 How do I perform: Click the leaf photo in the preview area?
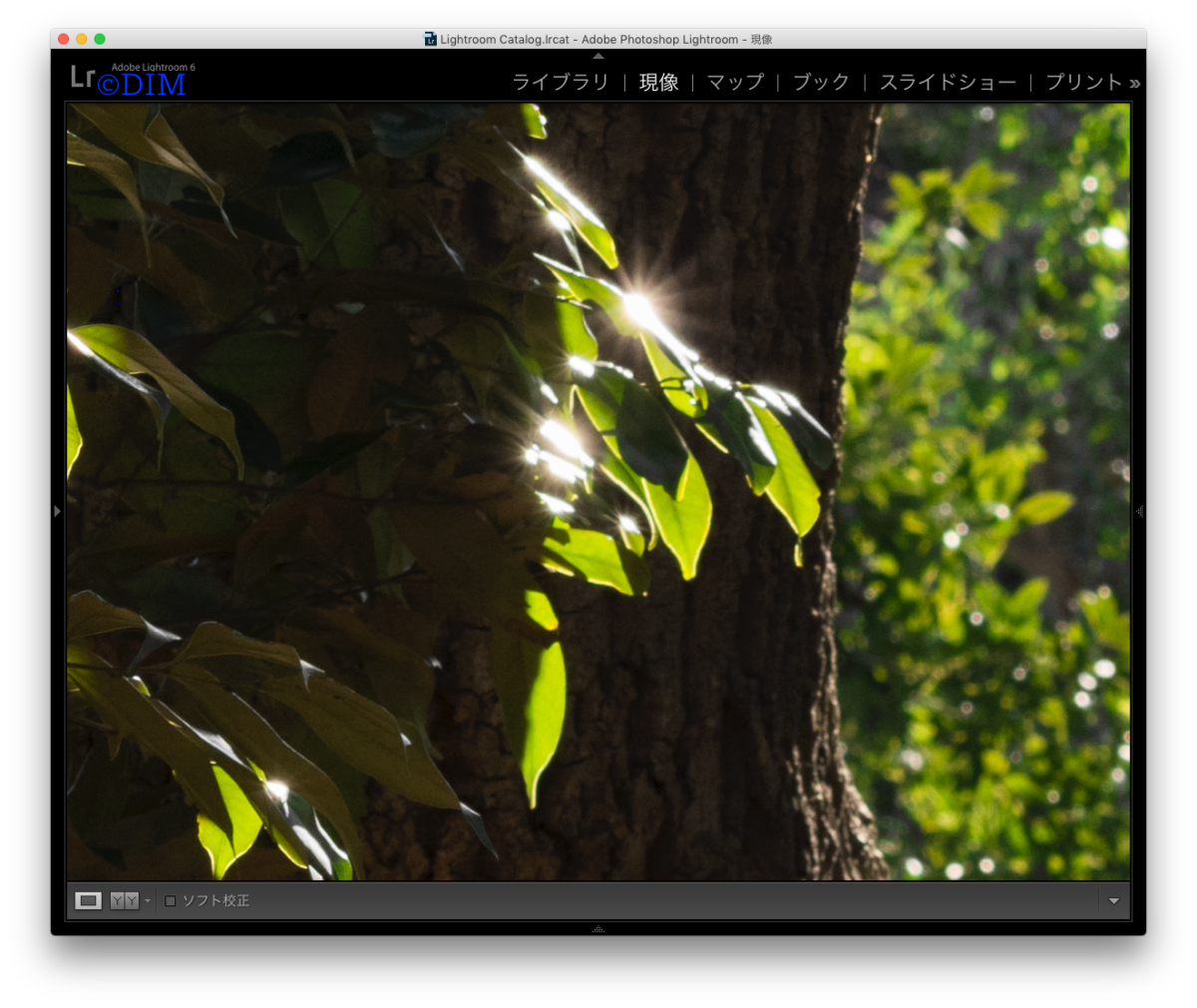(598, 492)
